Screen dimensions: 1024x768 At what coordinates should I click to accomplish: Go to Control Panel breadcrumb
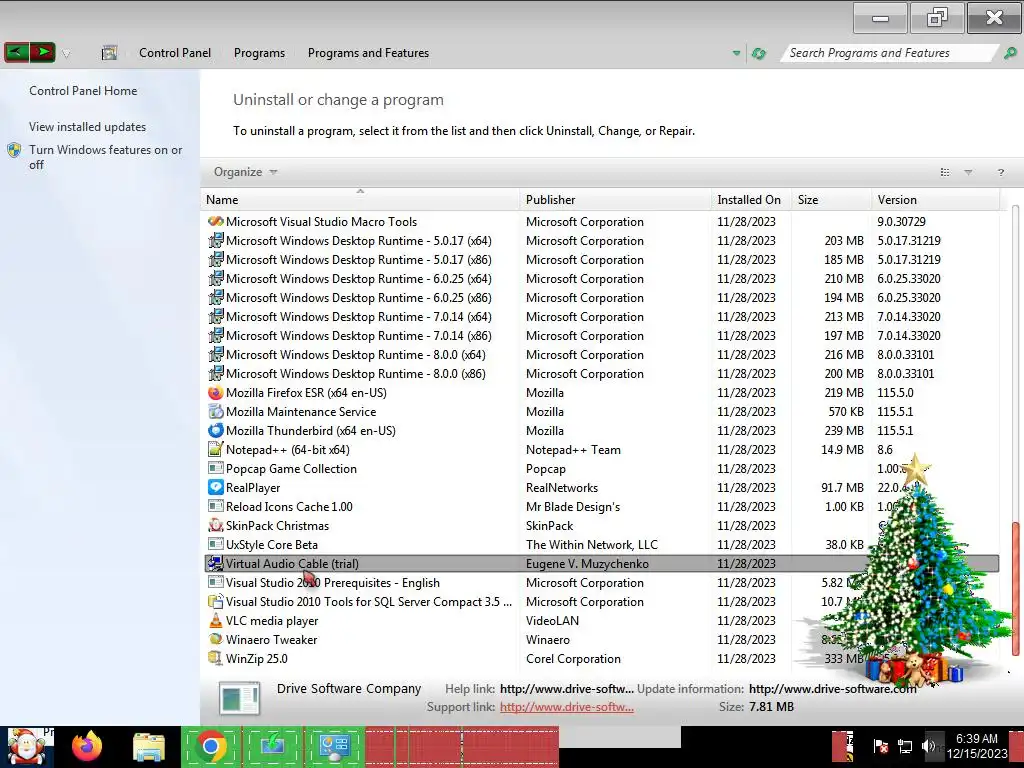[174, 53]
